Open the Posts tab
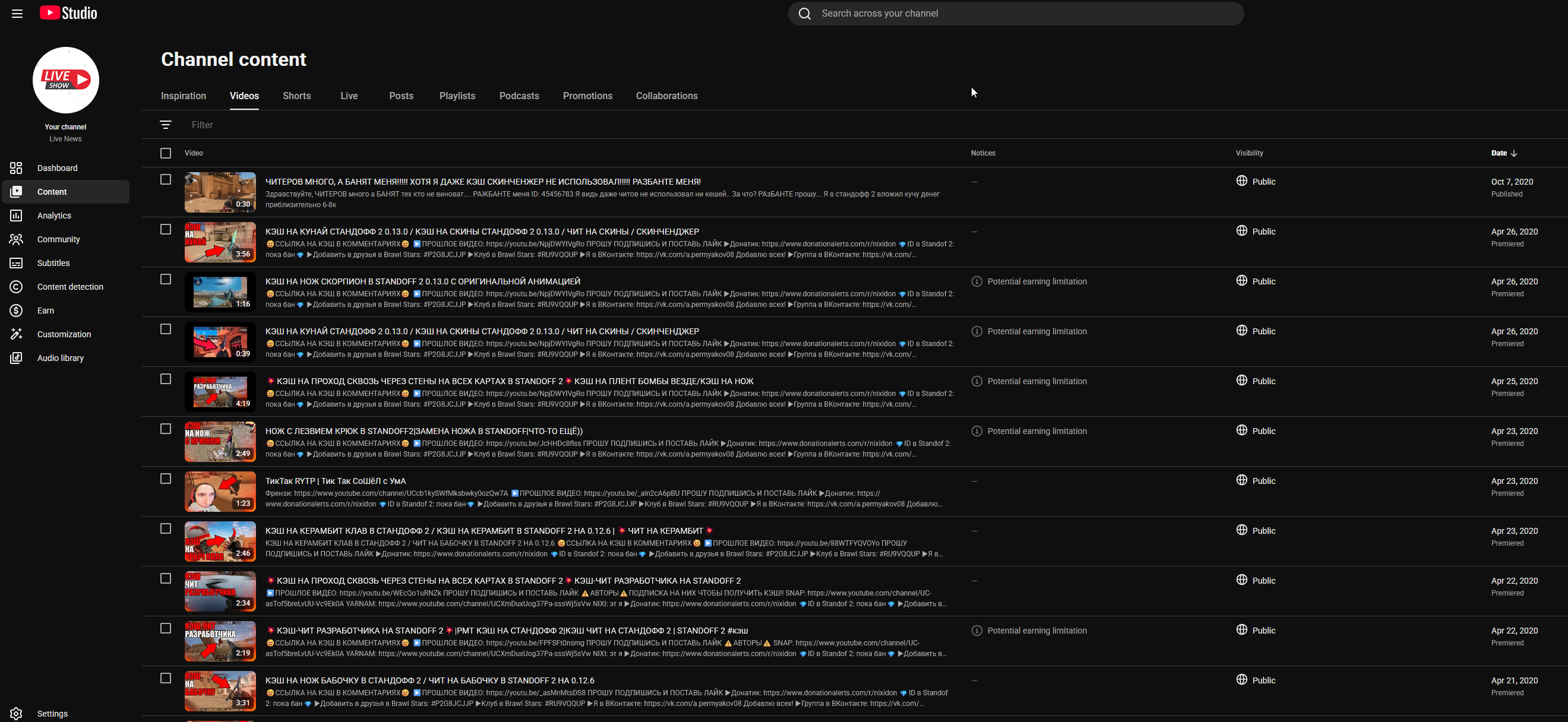 [401, 96]
